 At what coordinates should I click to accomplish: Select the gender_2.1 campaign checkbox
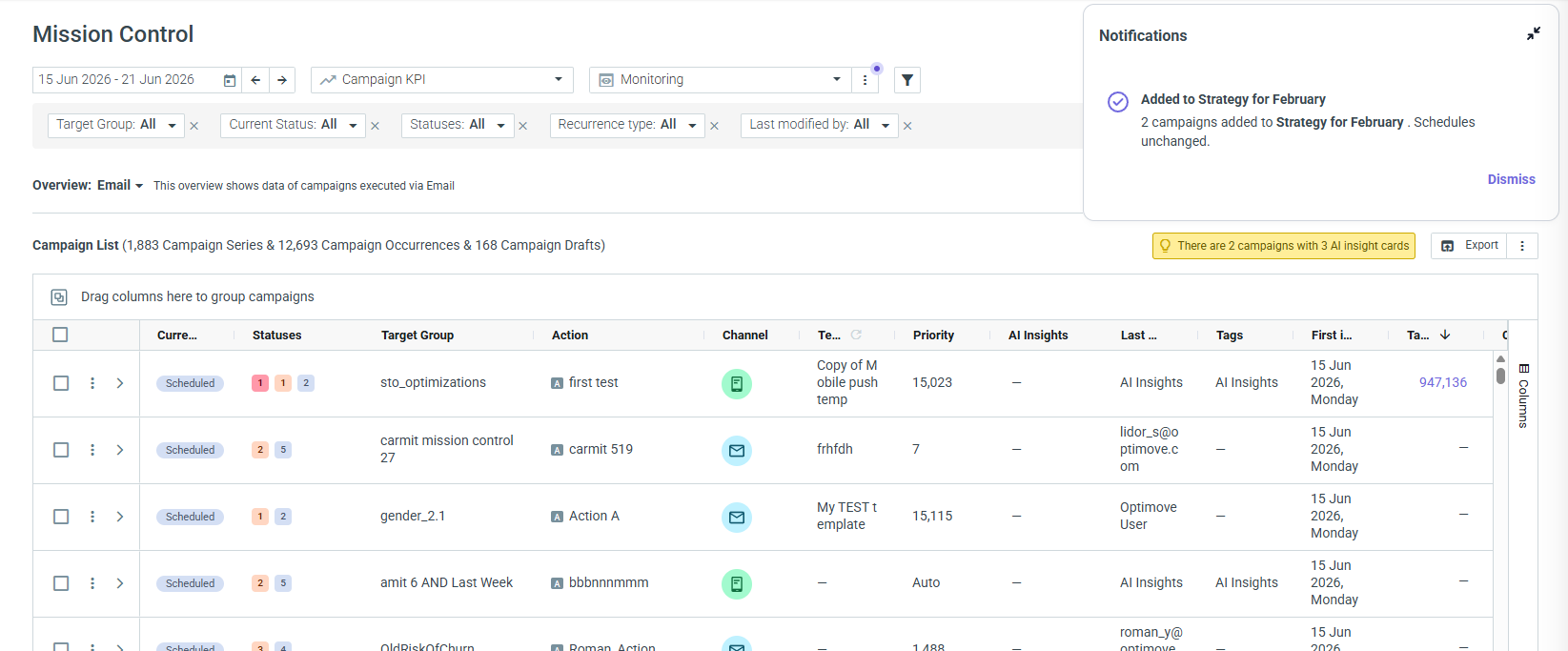(x=61, y=517)
